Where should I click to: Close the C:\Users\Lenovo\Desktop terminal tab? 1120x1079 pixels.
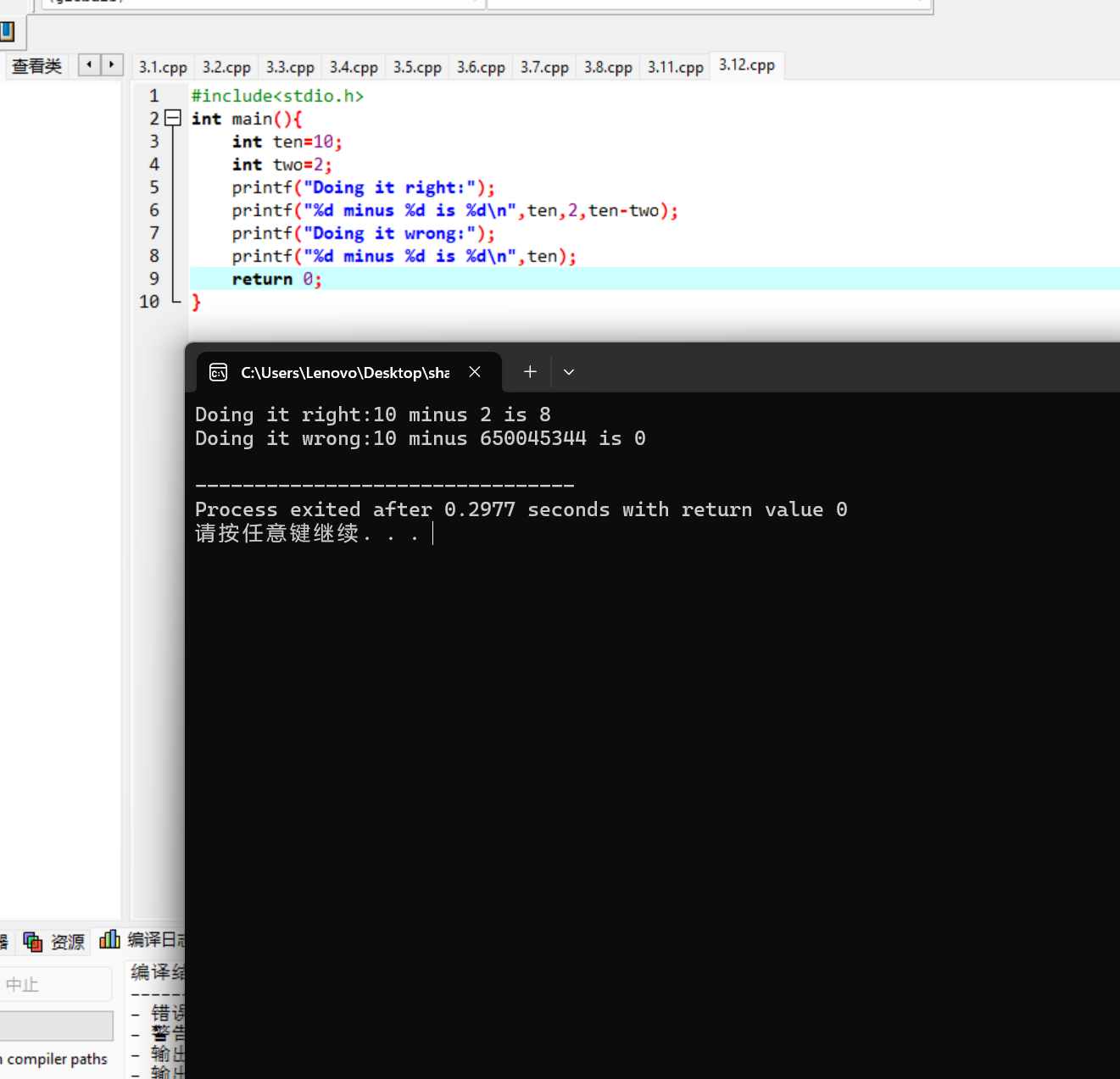point(475,372)
